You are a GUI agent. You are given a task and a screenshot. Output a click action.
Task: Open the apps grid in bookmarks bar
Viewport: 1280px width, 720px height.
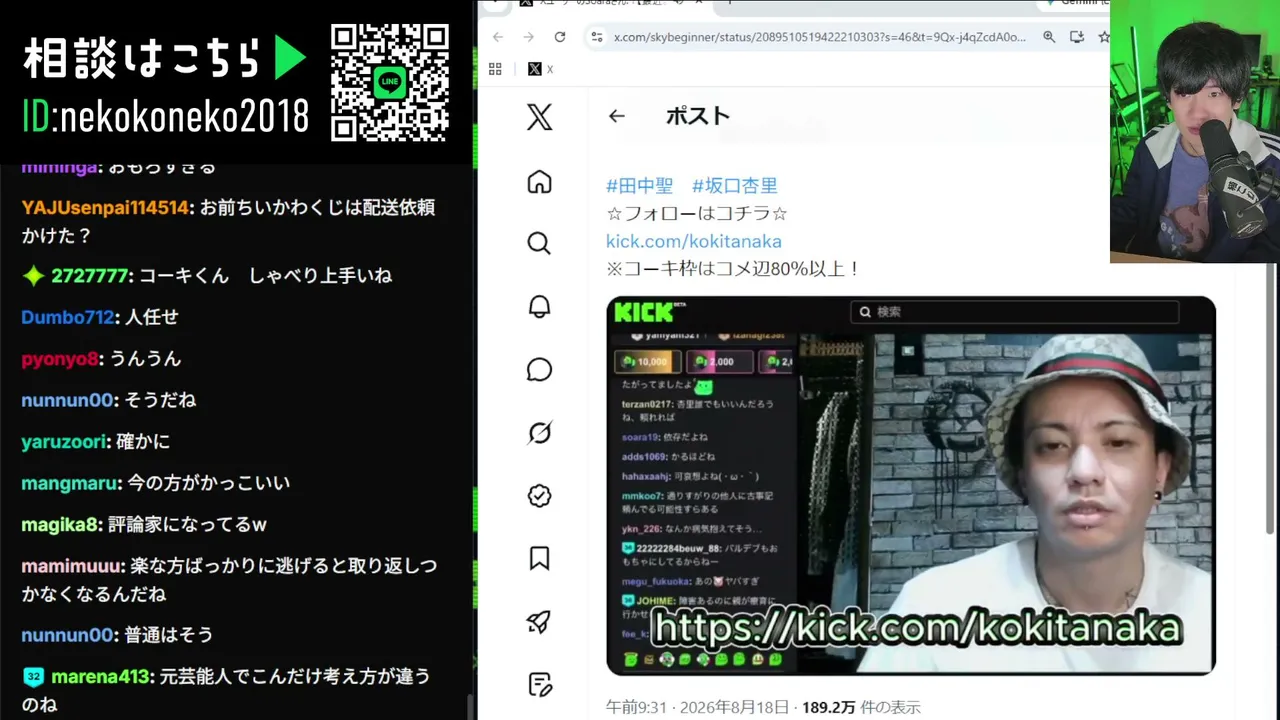coord(495,69)
